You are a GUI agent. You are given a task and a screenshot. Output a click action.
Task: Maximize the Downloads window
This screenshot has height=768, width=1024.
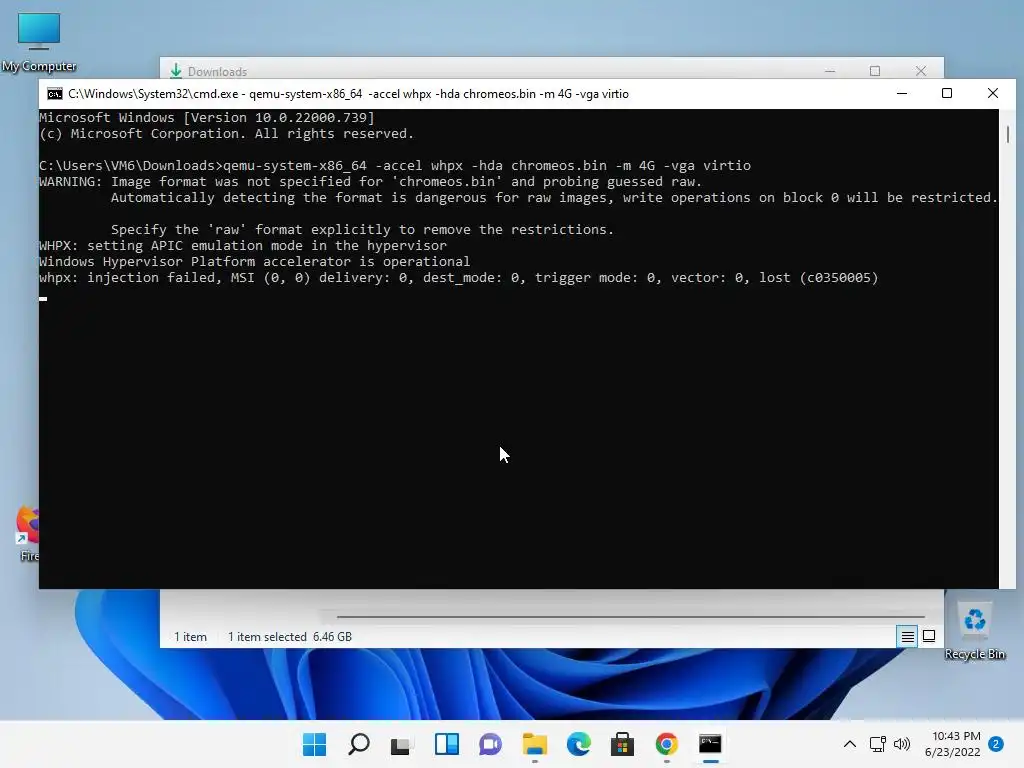tap(875, 71)
